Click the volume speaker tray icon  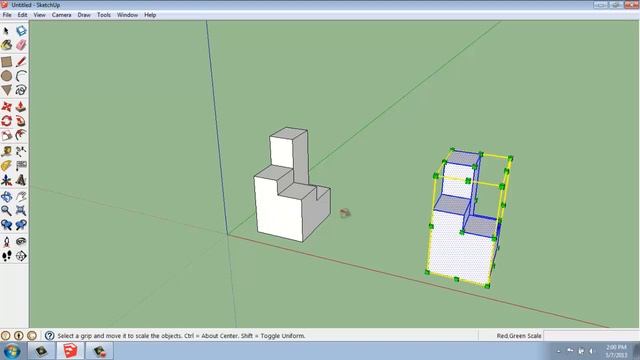pyautogui.click(x=591, y=351)
